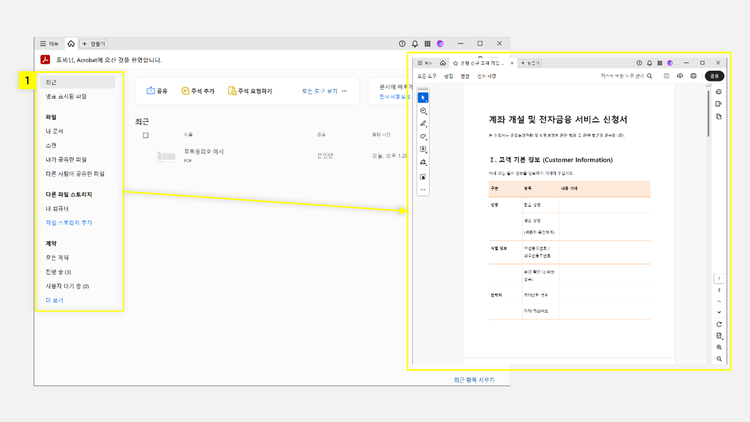The image size is (750, 422).
Task: Open help icon in document window
Action: click(x=639, y=63)
